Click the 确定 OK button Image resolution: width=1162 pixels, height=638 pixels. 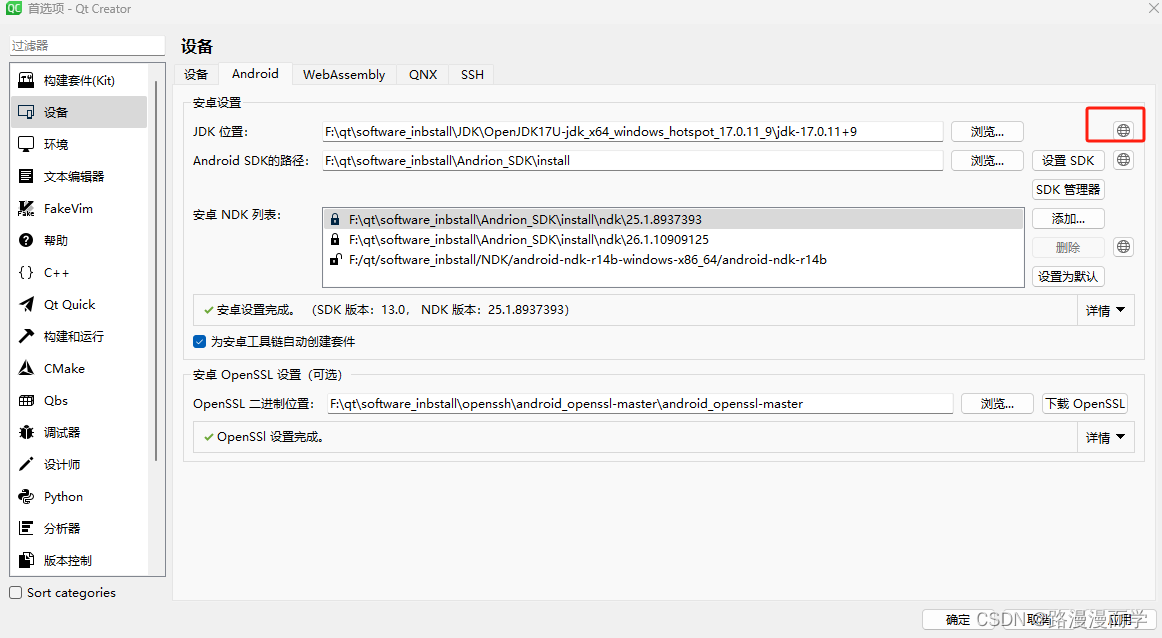pos(959,619)
